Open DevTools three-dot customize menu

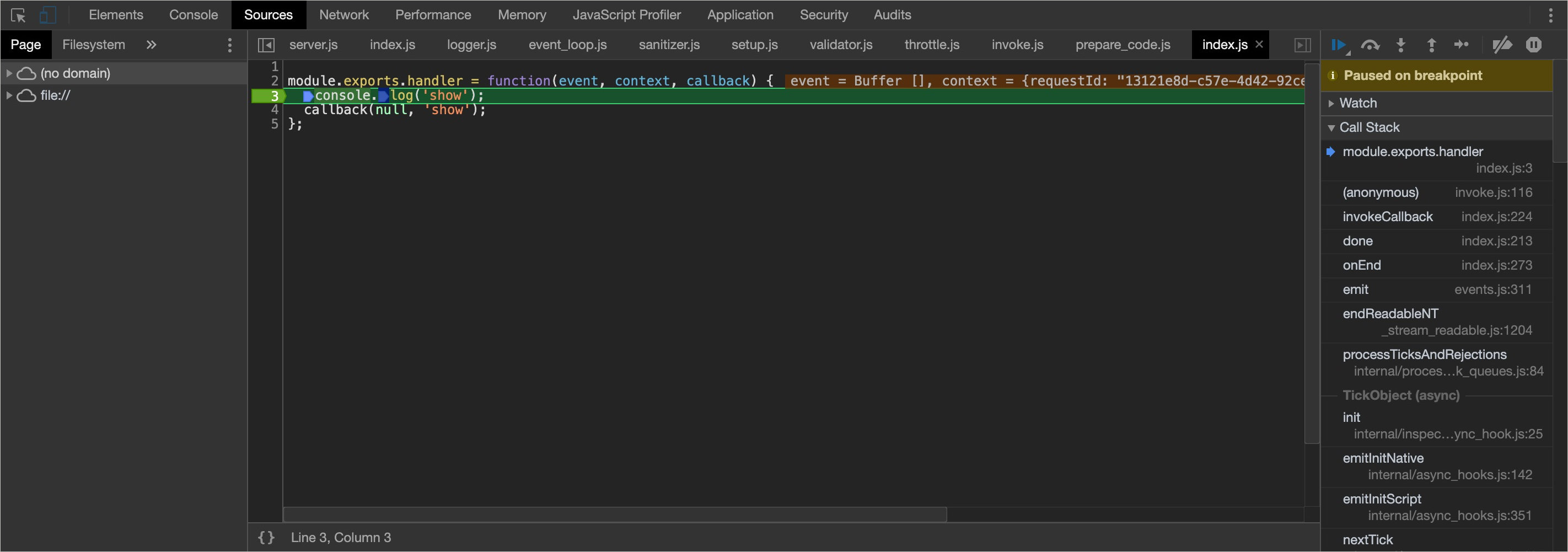point(1550,15)
